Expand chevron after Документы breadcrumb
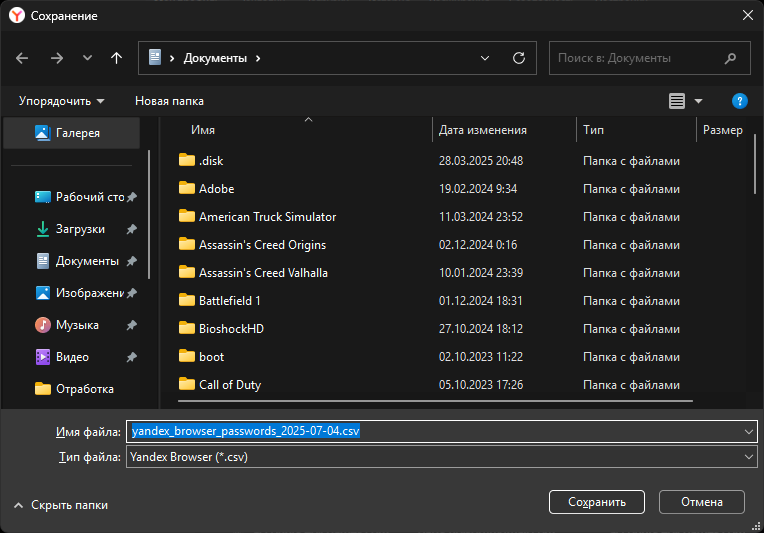764x533 pixels. [x=258, y=58]
